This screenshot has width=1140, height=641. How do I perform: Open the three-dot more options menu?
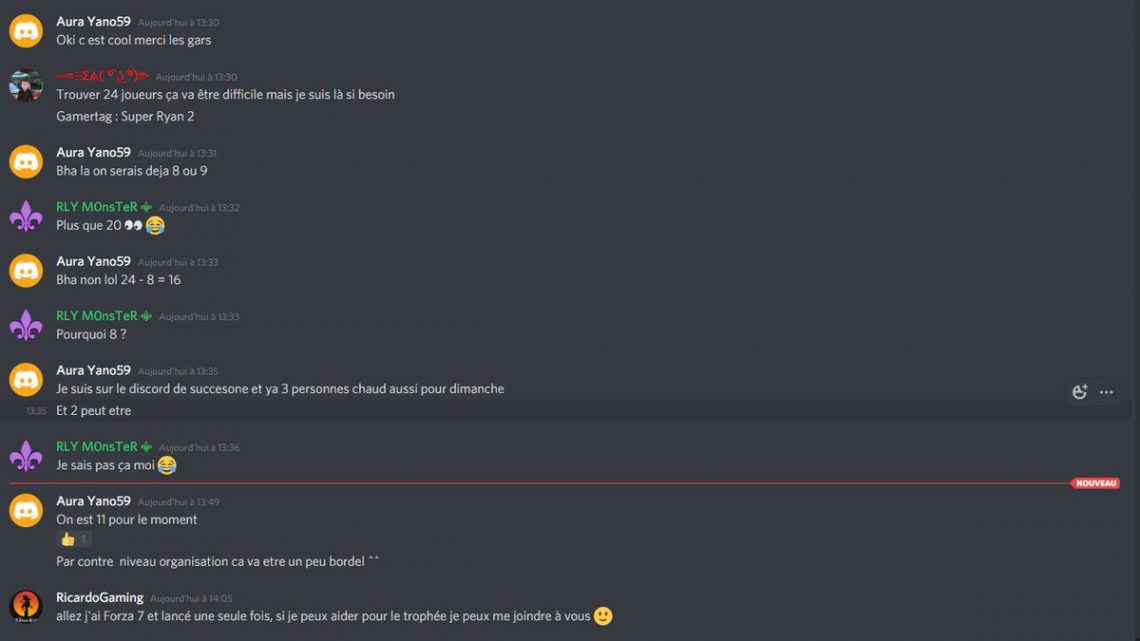point(1106,392)
